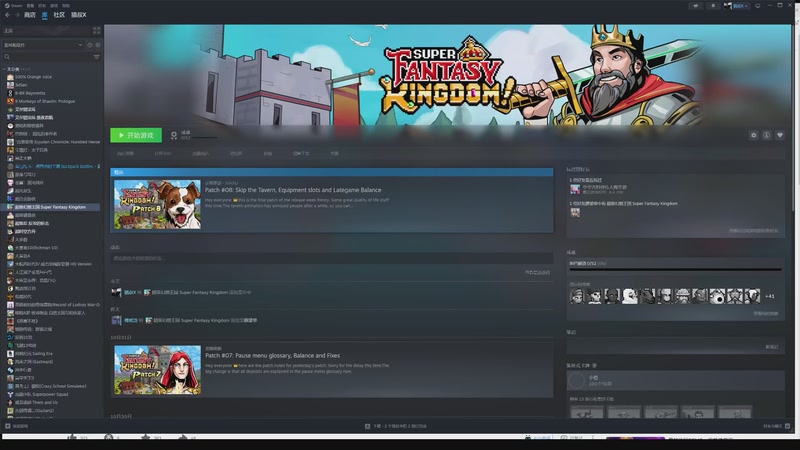Enter Big Picture mode monitor icon
The width and height of the screenshot is (800, 450).
click(758, 6)
